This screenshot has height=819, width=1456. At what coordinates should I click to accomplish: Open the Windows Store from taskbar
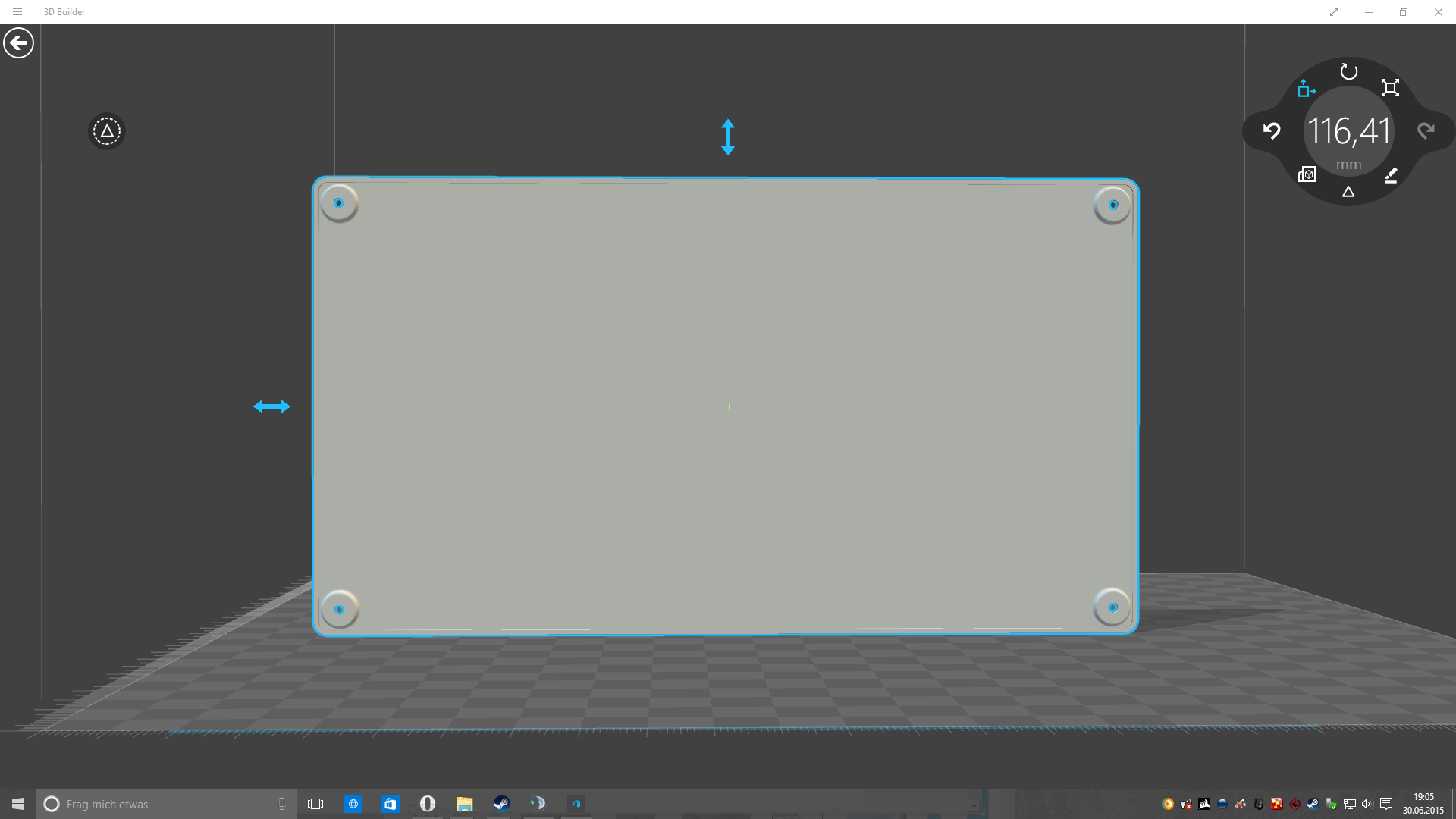pyautogui.click(x=390, y=804)
